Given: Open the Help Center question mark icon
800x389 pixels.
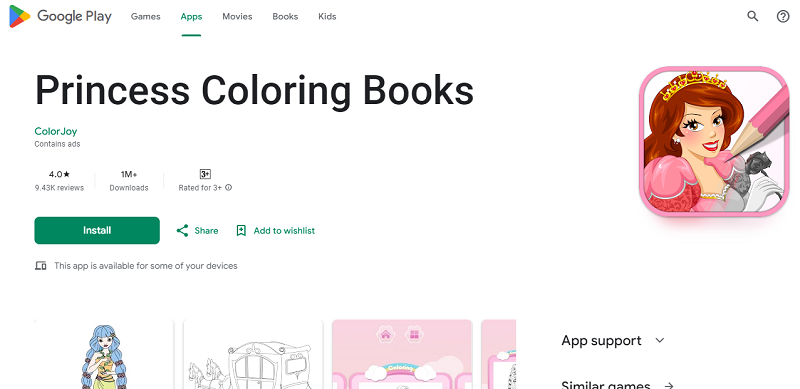Looking at the screenshot, I should click(x=783, y=16).
